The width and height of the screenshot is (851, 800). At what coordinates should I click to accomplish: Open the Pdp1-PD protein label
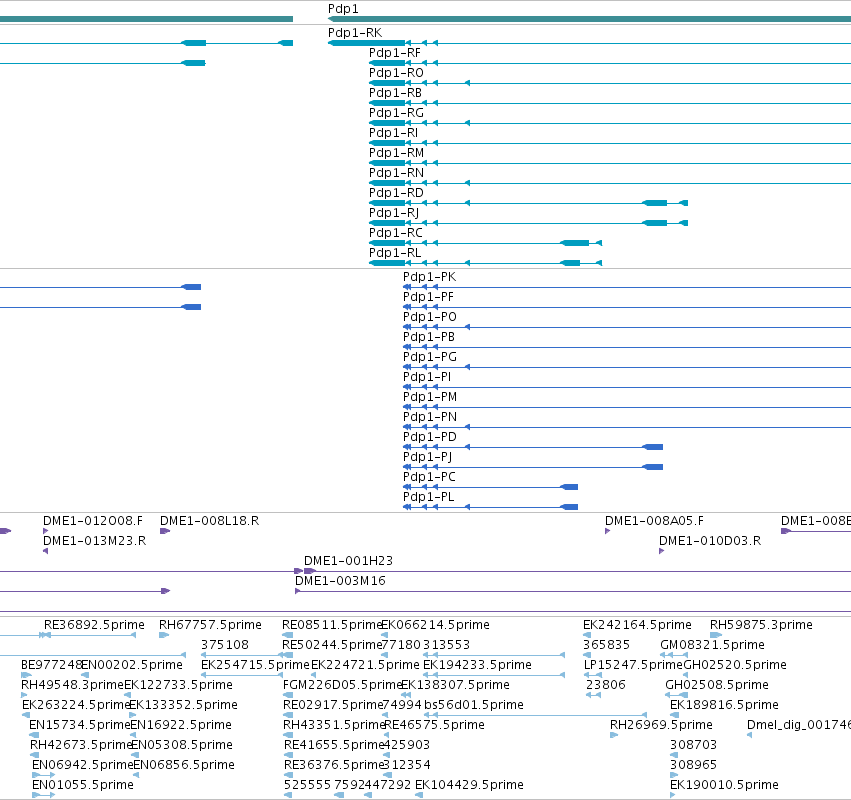(430, 437)
